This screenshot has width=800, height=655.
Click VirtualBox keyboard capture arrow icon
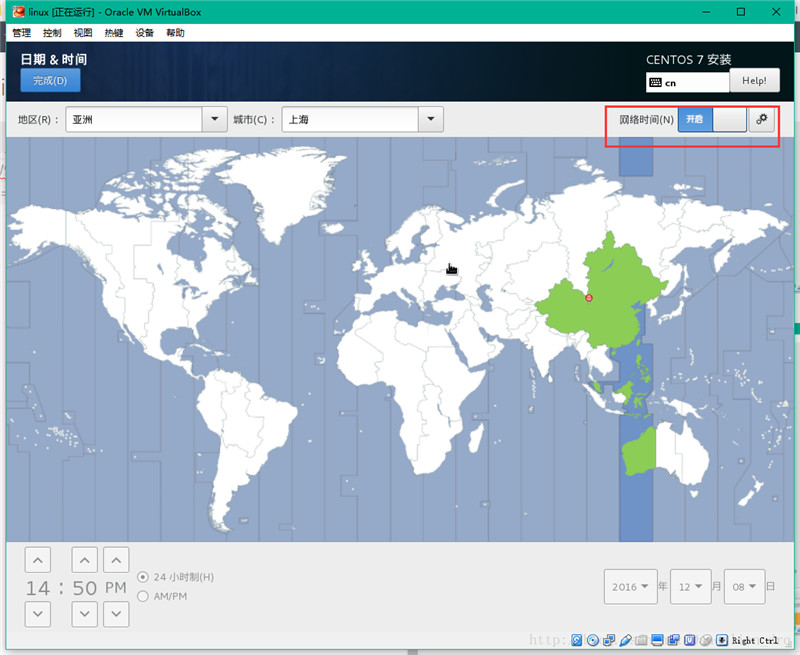coord(721,640)
